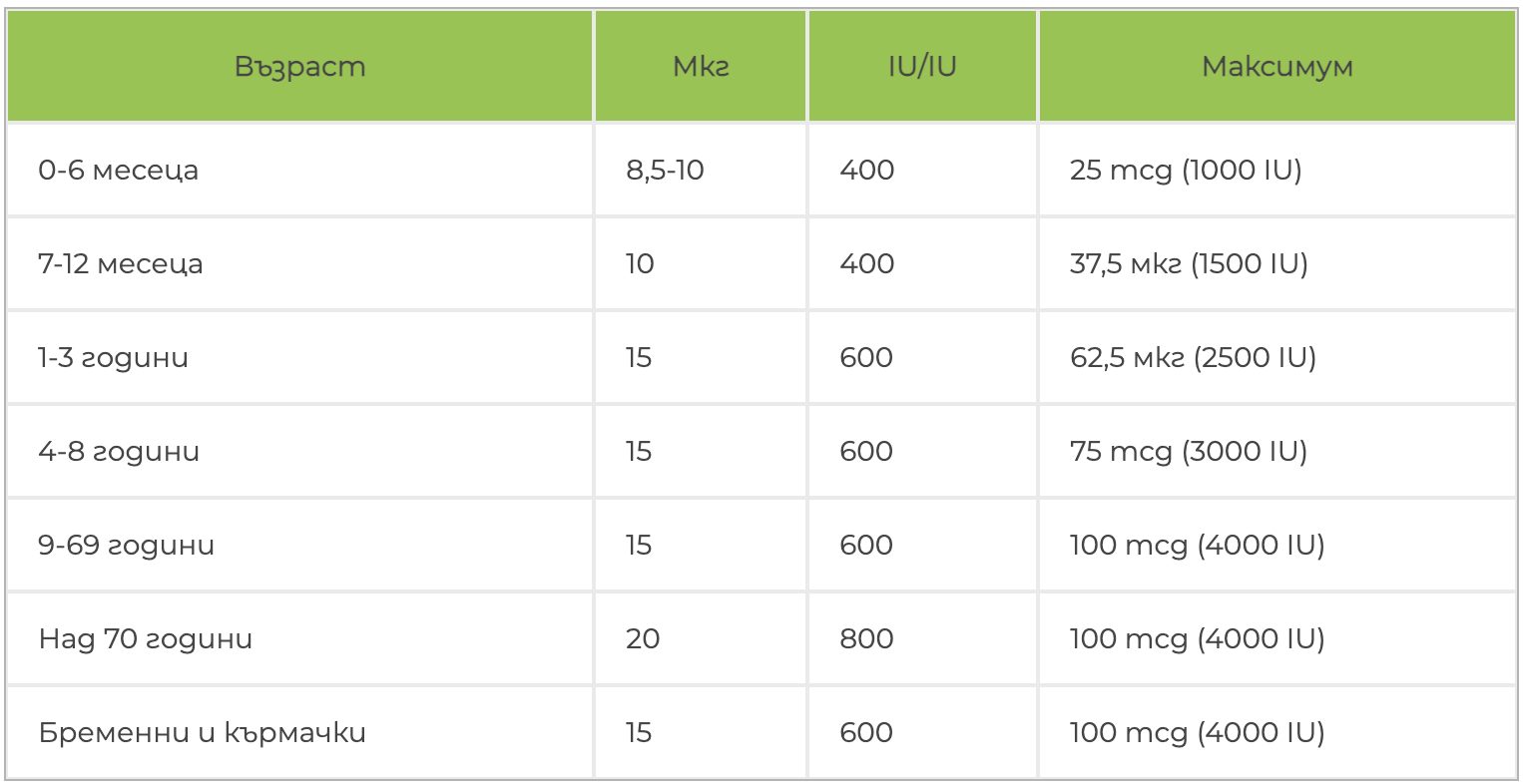Click the 20 mcg value
1523x784 pixels.
click(643, 639)
